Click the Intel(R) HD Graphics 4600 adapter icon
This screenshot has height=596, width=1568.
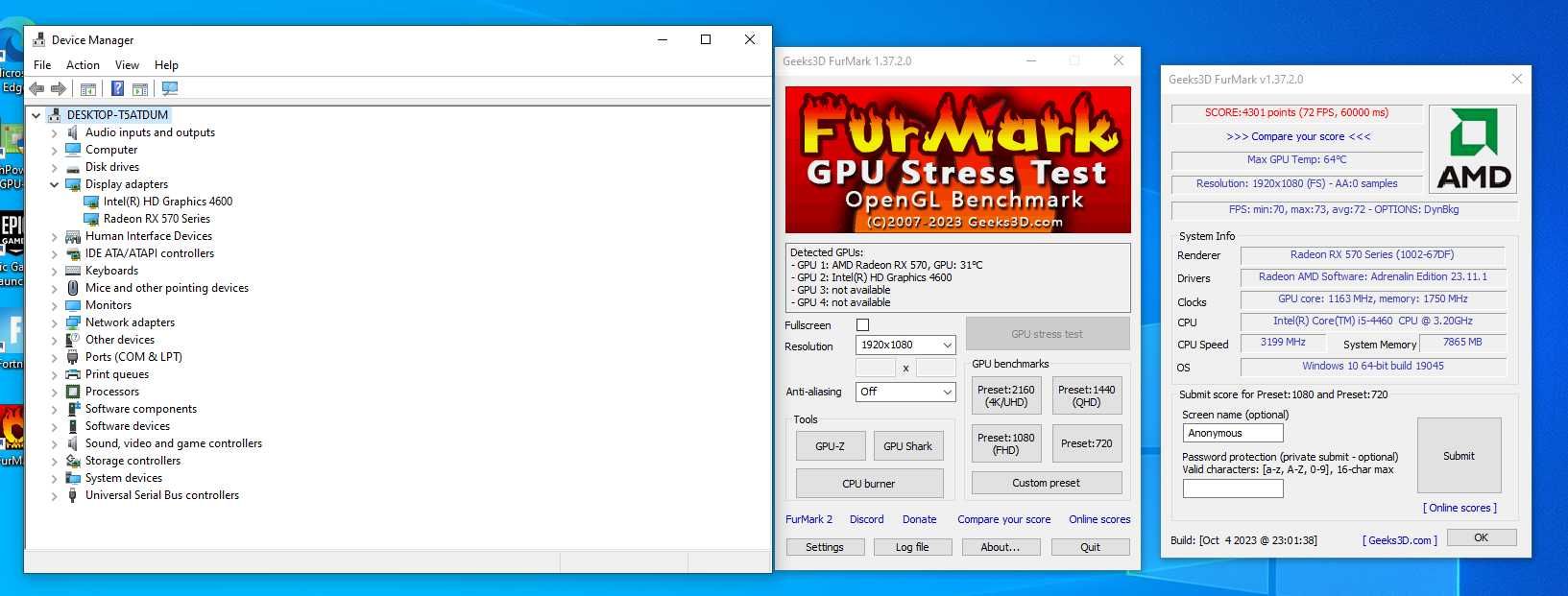pyautogui.click(x=91, y=202)
